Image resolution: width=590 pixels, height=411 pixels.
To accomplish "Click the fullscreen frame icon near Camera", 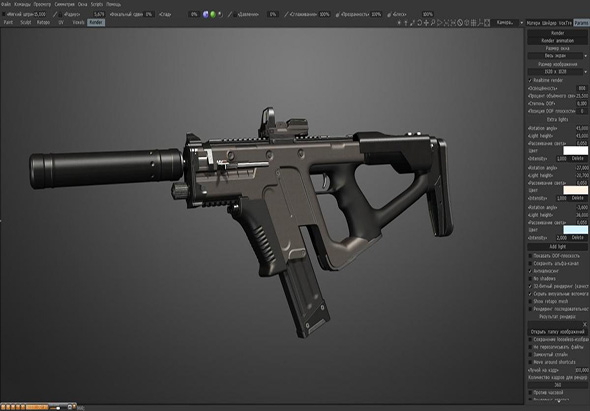I will point(487,23).
